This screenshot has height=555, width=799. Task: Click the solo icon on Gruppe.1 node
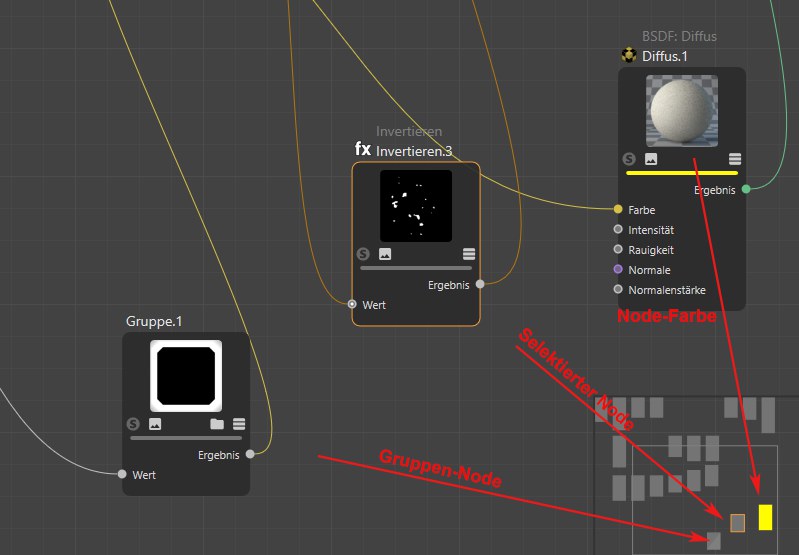coord(133,424)
